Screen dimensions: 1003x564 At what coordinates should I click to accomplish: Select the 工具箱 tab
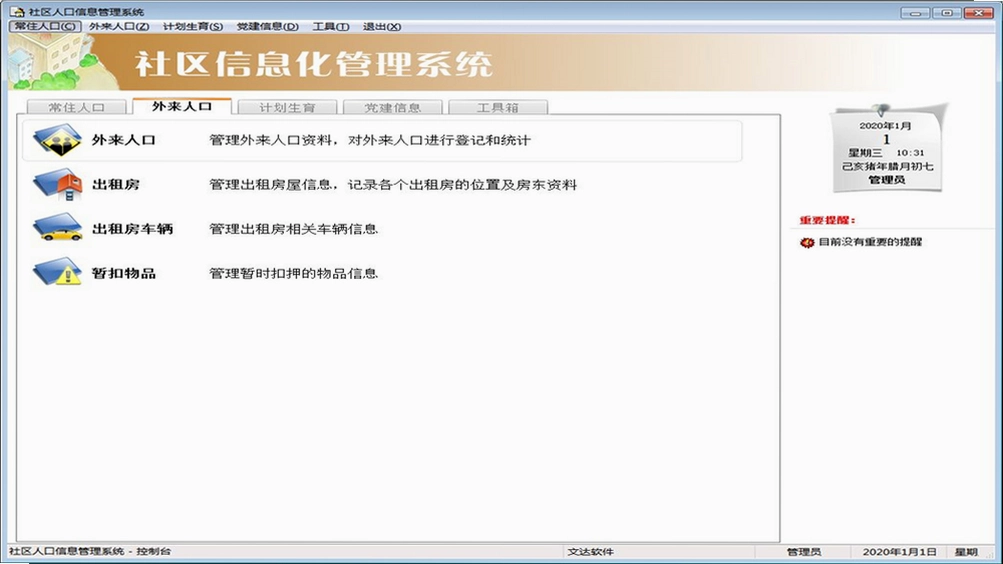498,107
